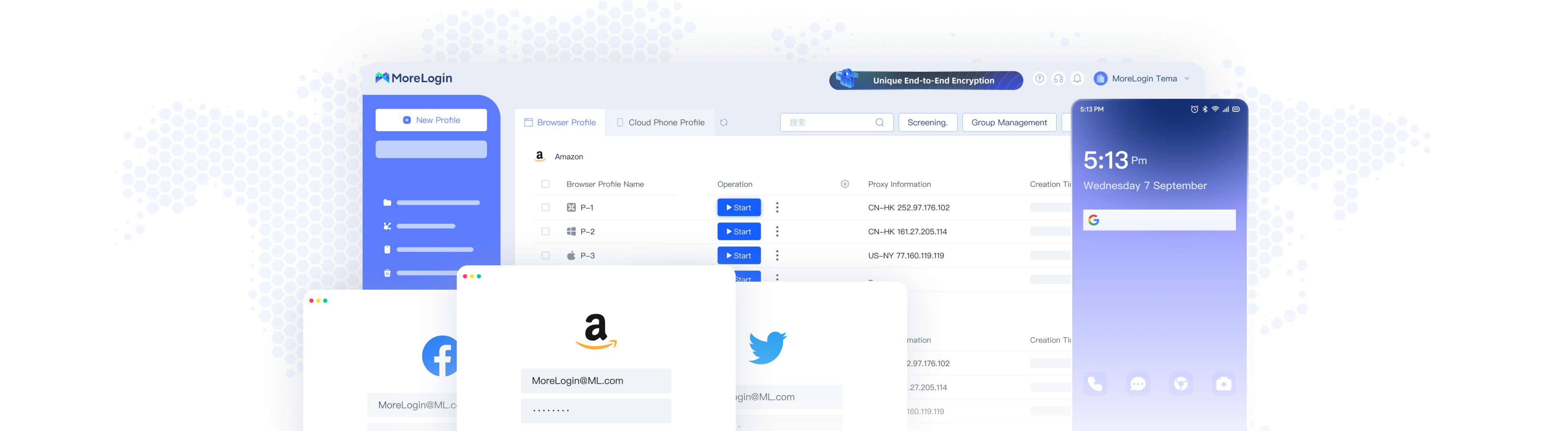Click the 5:13 Pm lock-screen clock
Image resolution: width=1568 pixels, height=431 pixels.
coord(1114,160)
